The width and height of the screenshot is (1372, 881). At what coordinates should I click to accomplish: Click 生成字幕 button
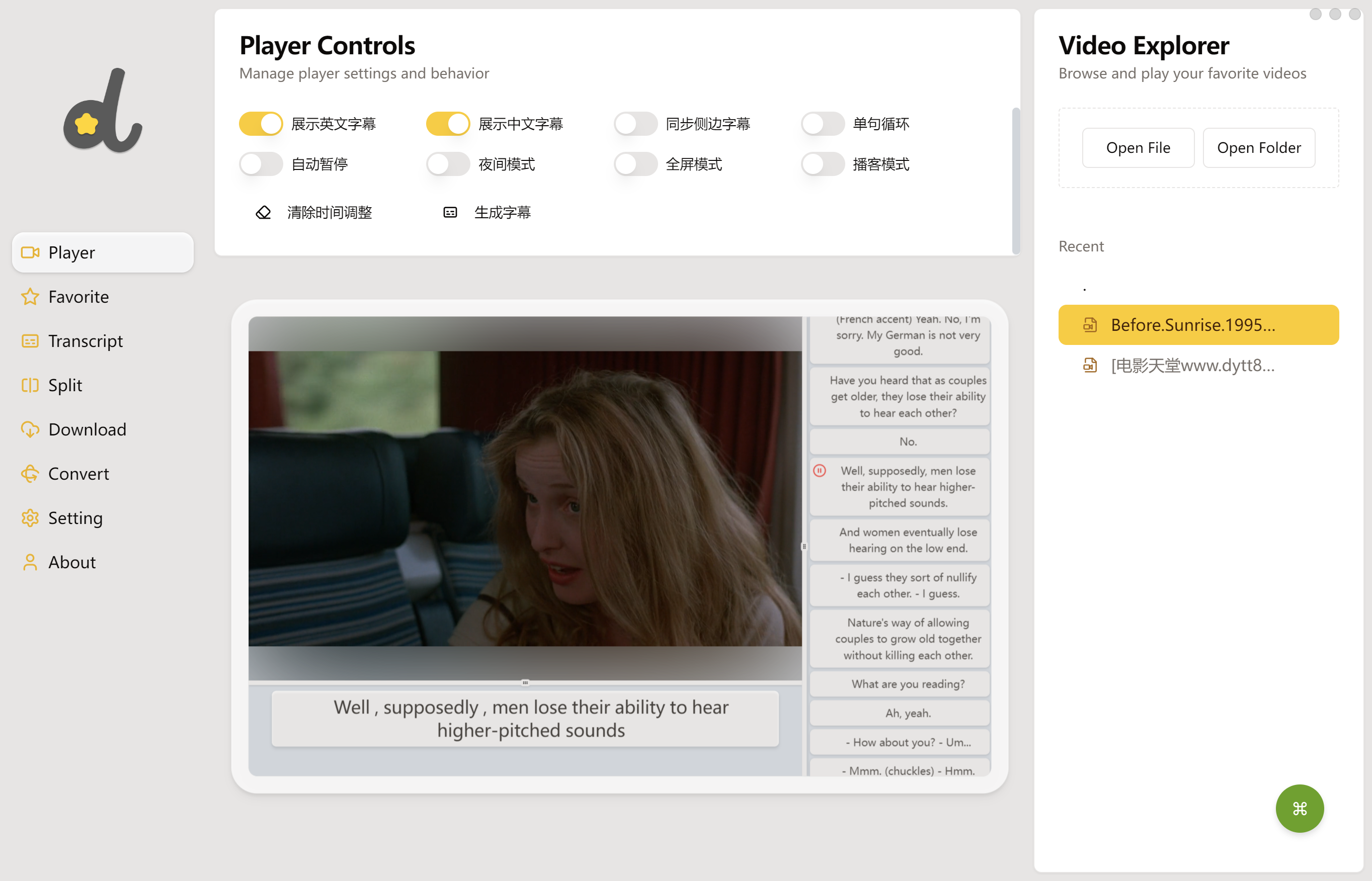click(x=487, y=213)
